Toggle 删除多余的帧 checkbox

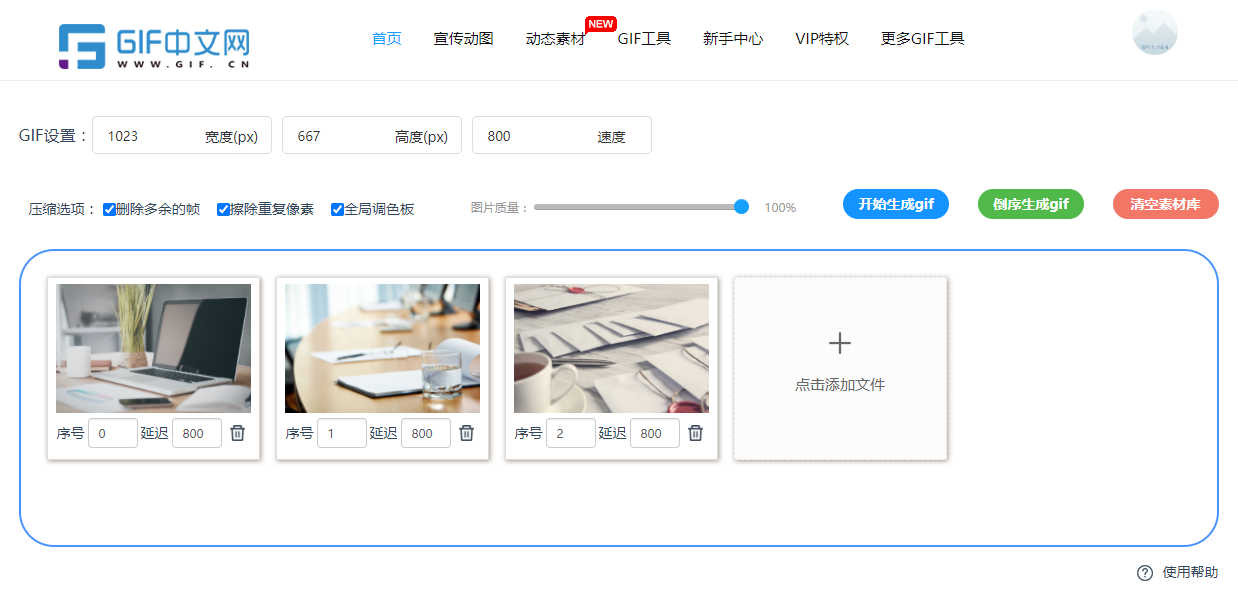[x=110, y=209]
